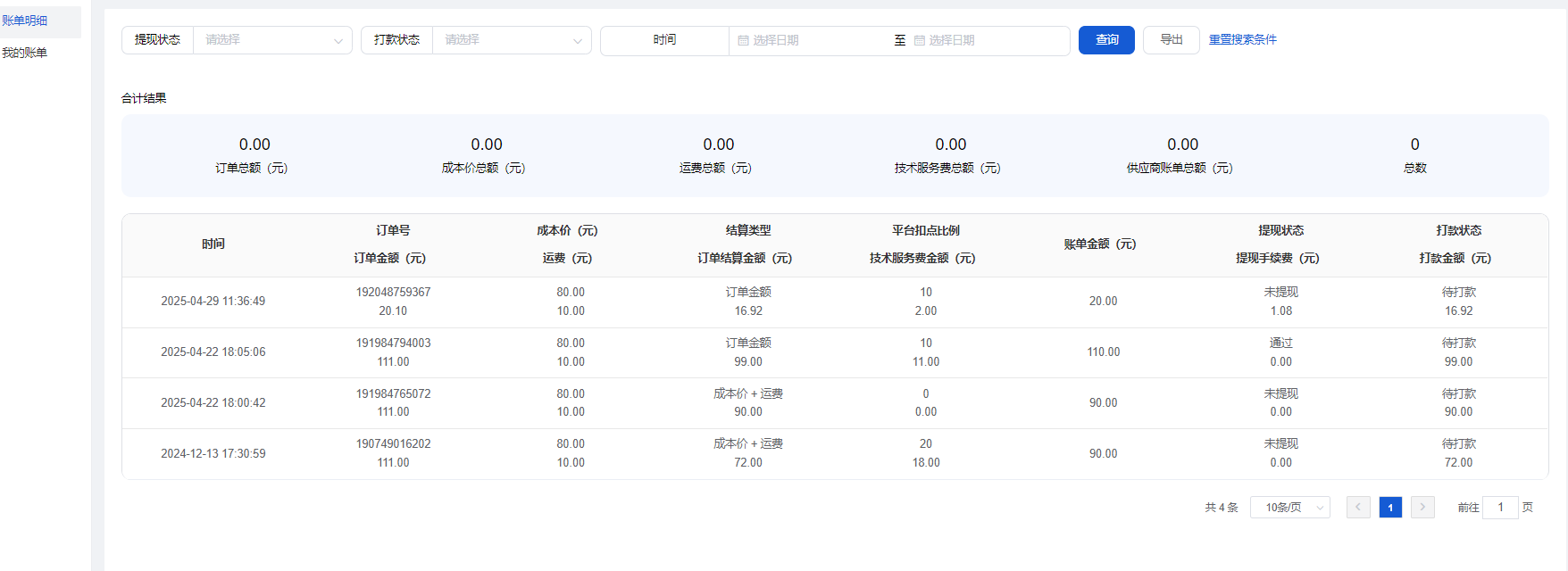Go to previous page arrow
Image resolution: width=1568 pixels, height=571 pixels.
tap(1358, 507)
